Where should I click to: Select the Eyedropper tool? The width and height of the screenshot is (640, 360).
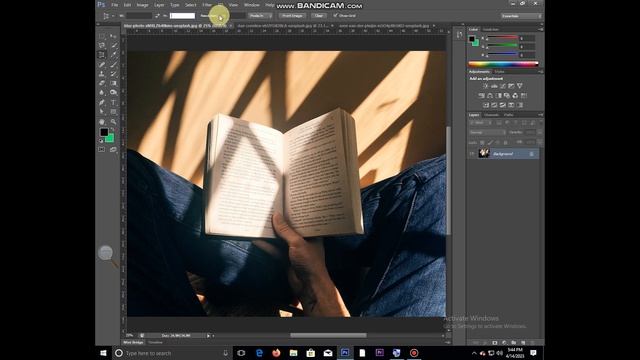tap(113, 54)
